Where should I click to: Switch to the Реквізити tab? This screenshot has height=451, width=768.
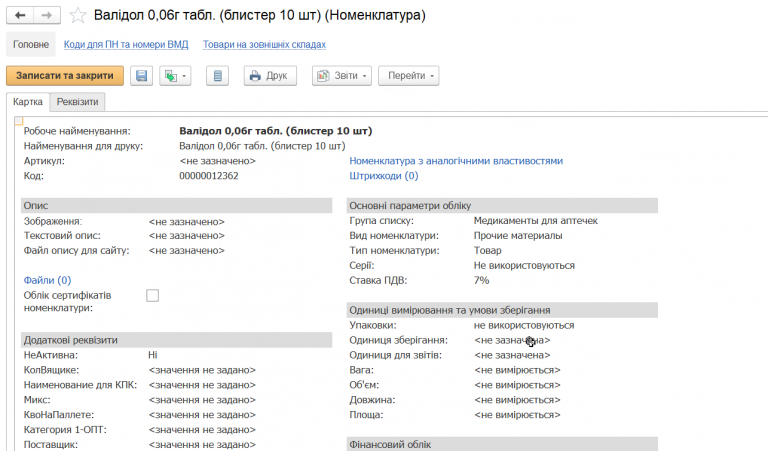coord(77,102)
